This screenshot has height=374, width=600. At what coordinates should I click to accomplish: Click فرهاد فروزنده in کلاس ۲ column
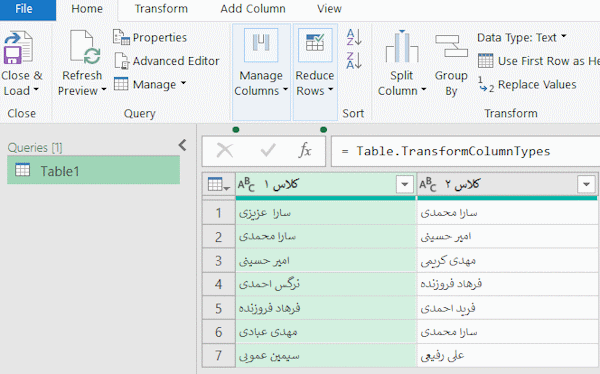click(507, 284)
